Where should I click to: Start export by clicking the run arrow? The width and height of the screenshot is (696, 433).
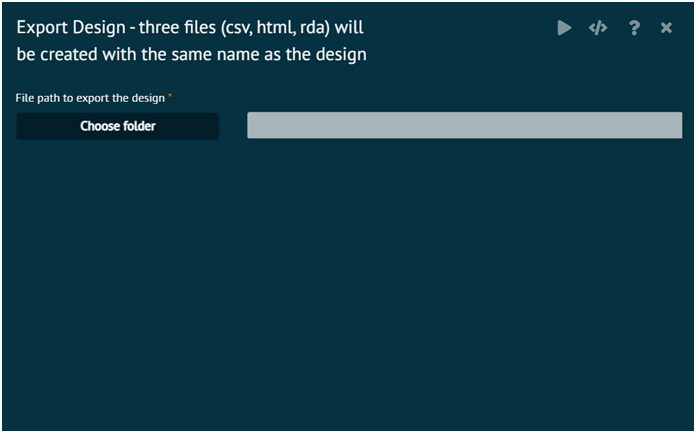[x=564, y=28]
